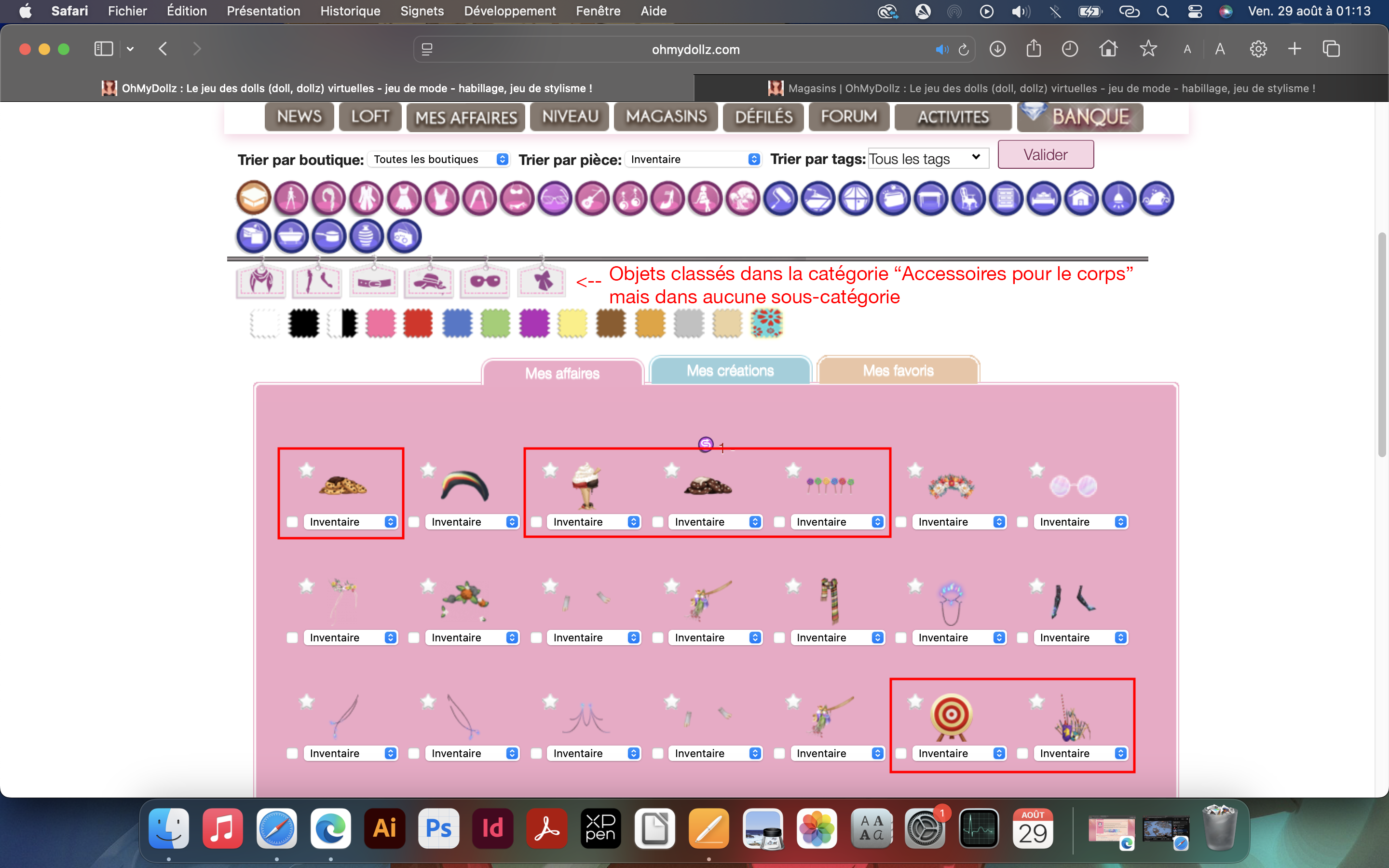
Task: Switch to the Mes créations tab
Action: coord(730,371)
